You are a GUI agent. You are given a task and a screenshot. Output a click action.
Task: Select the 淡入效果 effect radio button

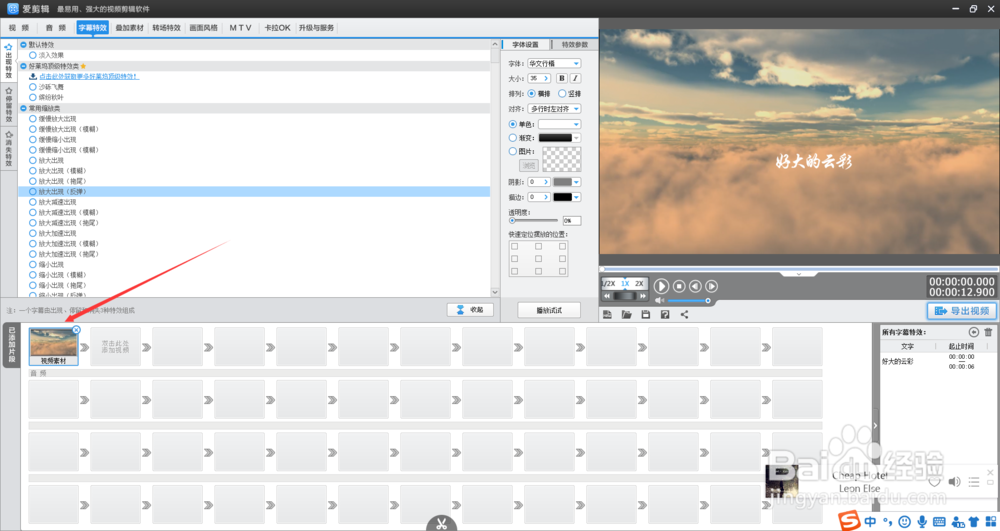point(33,55)
